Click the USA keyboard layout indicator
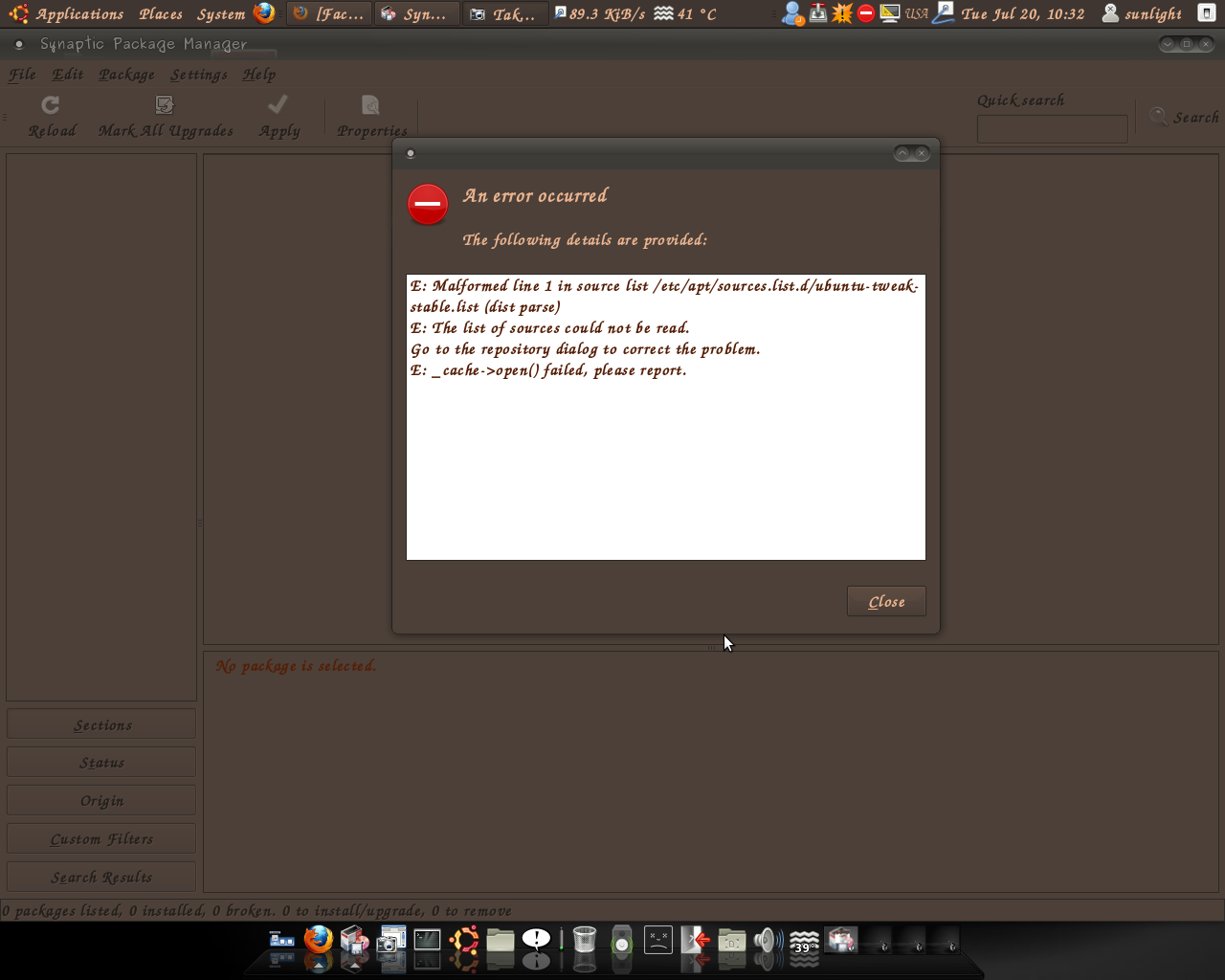 917,13
